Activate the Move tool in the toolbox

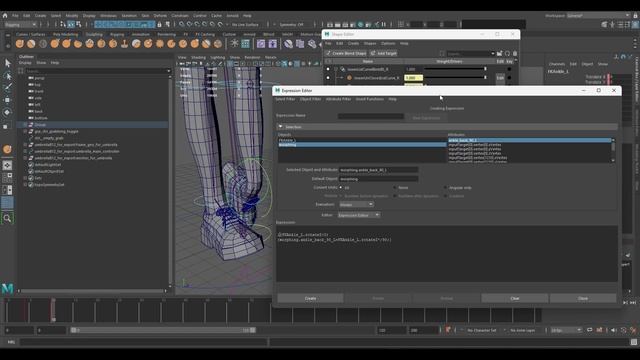[7, 100]
